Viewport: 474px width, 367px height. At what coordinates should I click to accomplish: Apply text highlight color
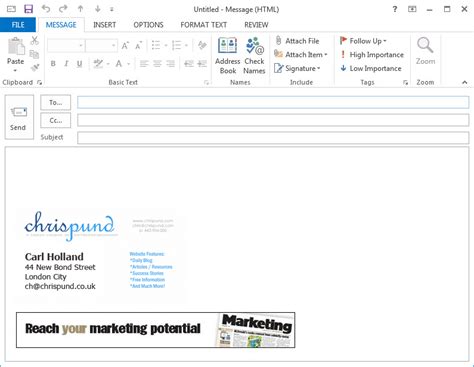(98, 63)
